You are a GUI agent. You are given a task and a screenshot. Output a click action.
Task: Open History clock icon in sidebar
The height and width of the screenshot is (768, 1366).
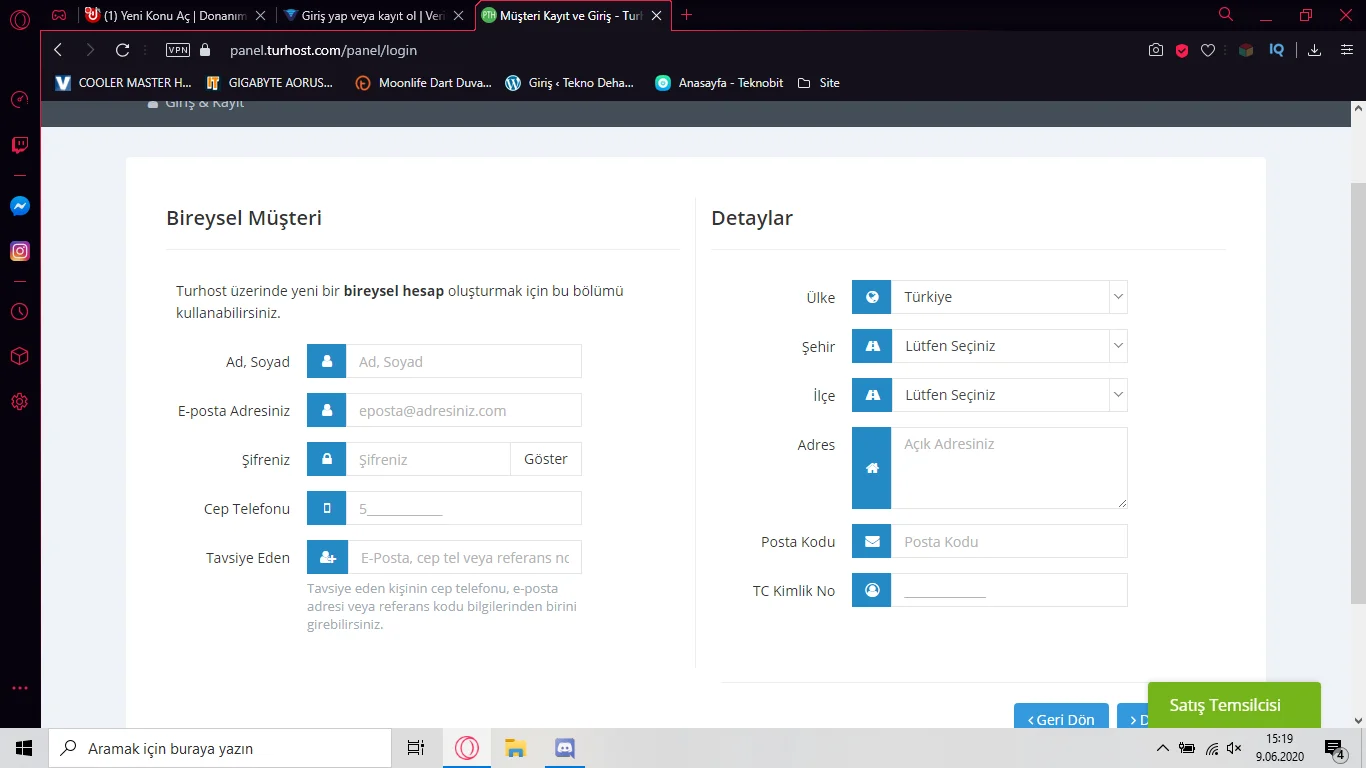20,311
